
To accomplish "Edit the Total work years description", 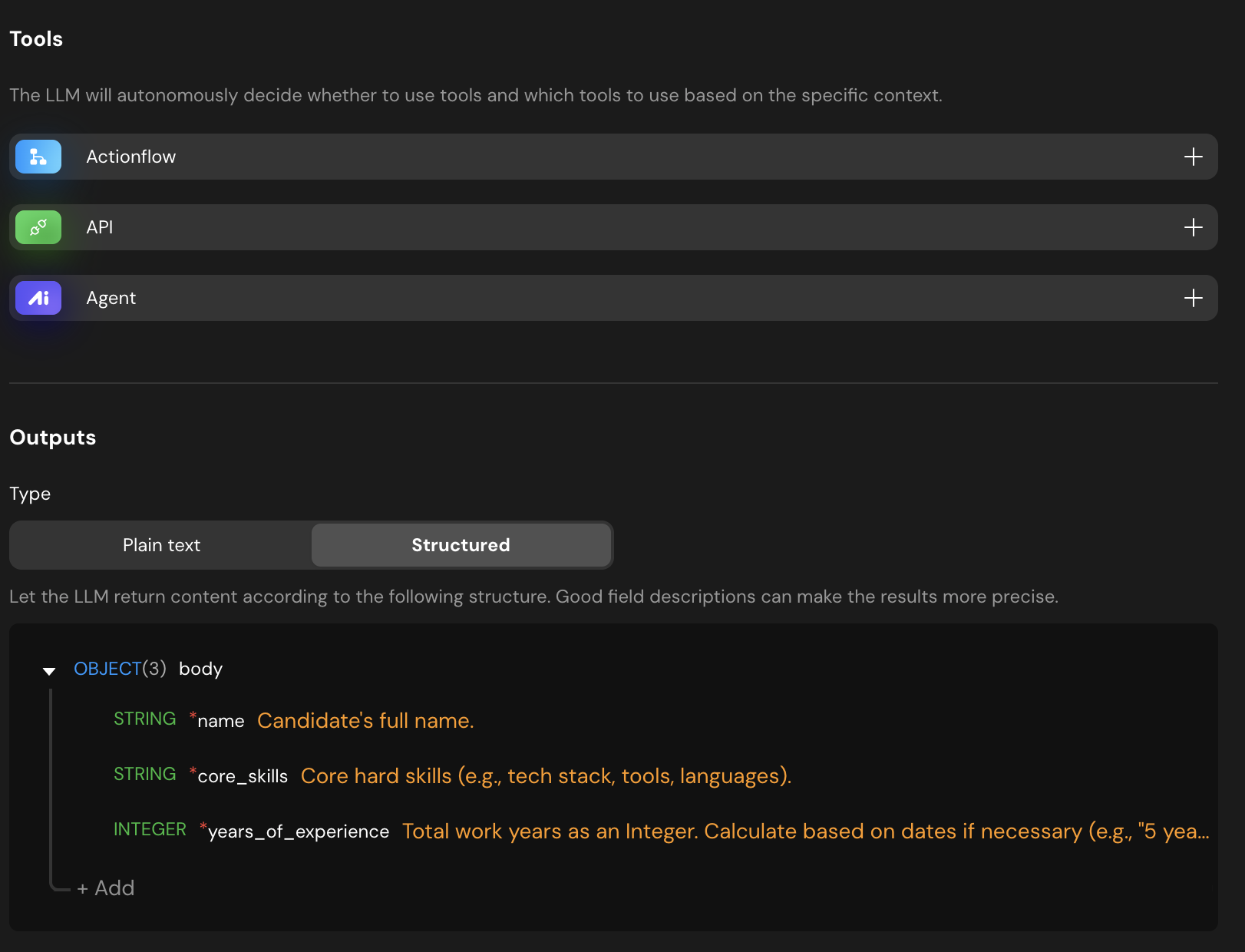I will [805, 831].
